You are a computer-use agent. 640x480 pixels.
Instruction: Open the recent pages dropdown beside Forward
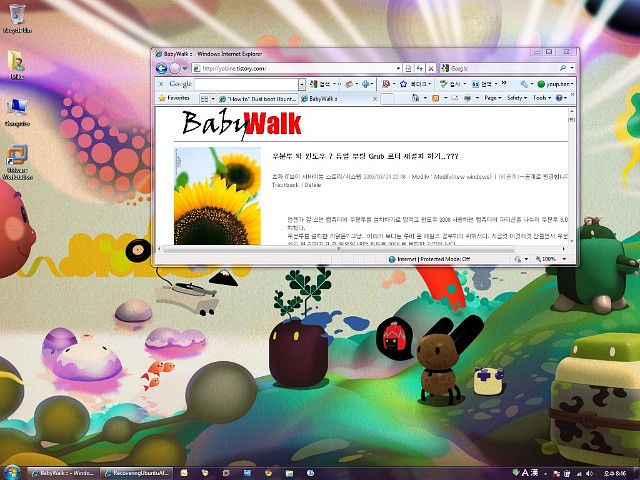pos(184,69)
